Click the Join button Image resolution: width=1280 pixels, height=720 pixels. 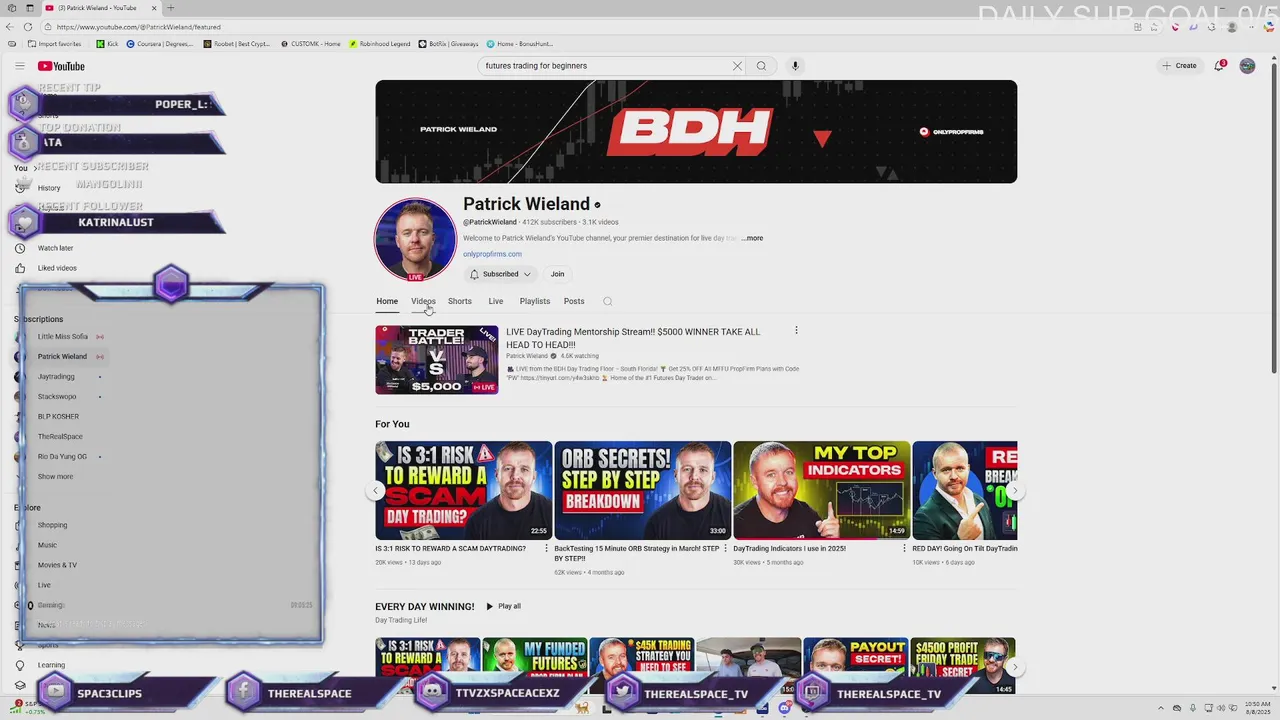coord(557,274)
